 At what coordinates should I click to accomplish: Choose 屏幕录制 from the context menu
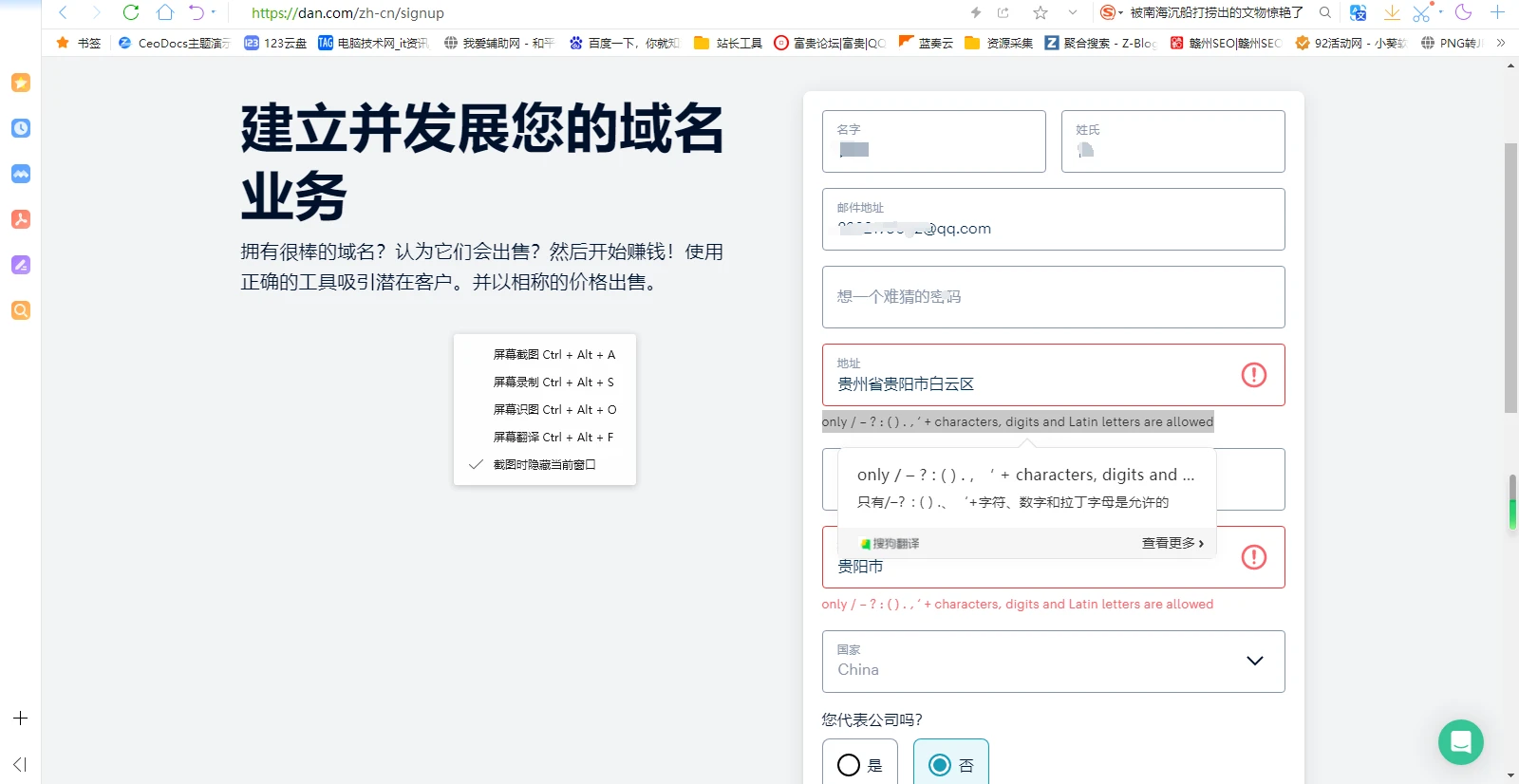[x=553, y=383]
